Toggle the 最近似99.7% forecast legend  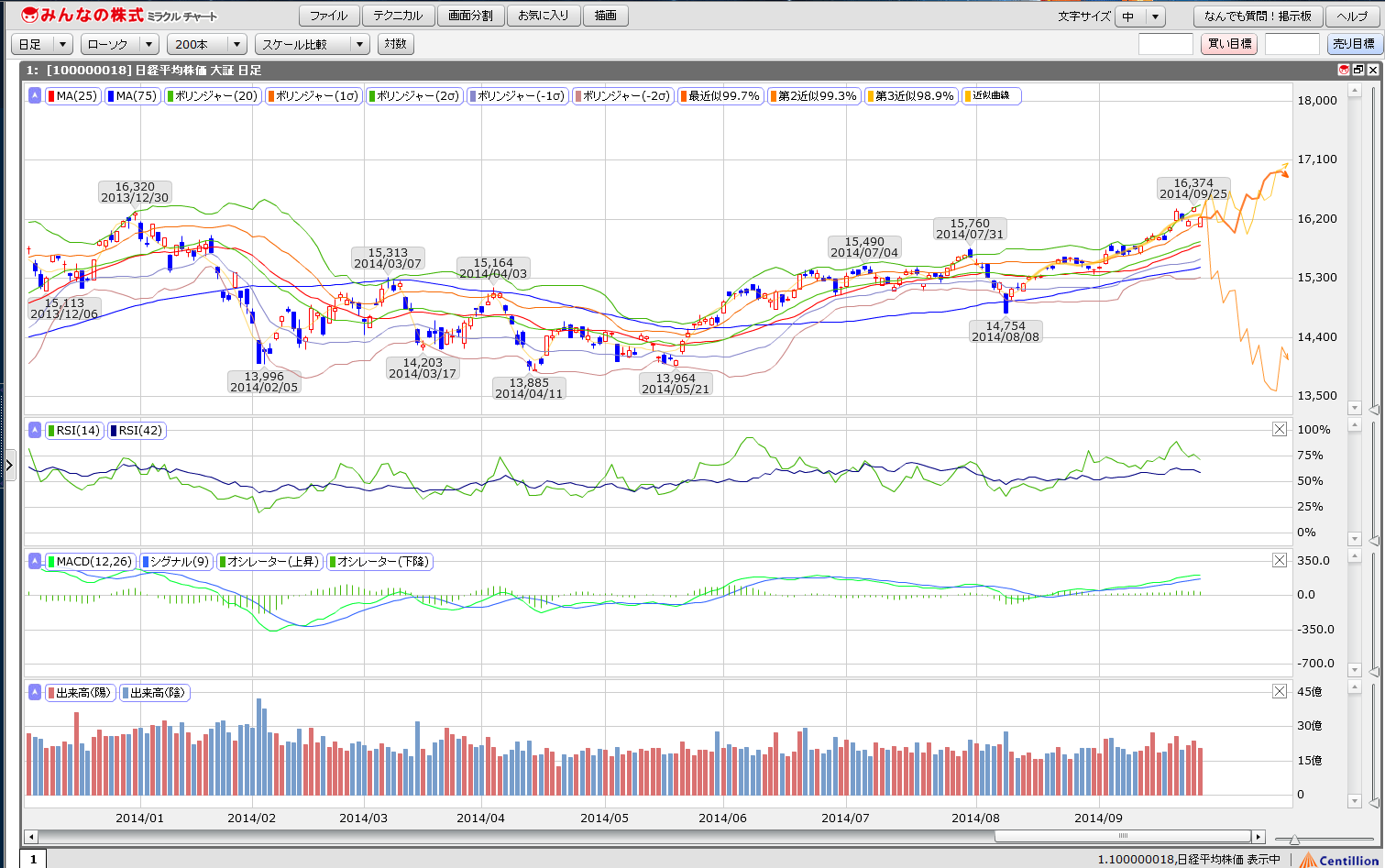[x=720, y=95]
